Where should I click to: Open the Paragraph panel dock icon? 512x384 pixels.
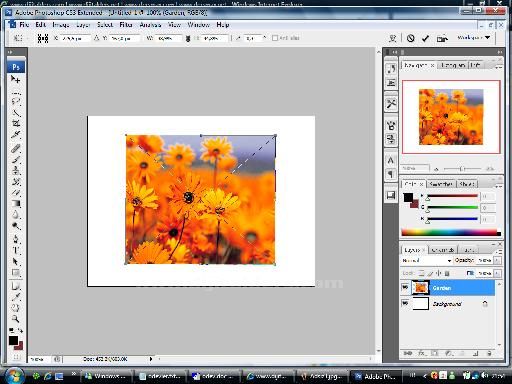click(391, 174)
